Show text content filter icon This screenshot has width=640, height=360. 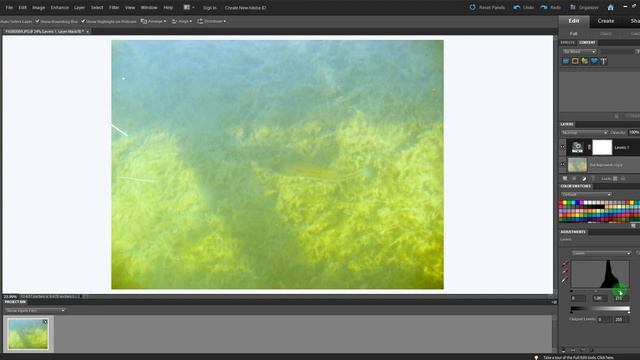[x=603, y=61]
